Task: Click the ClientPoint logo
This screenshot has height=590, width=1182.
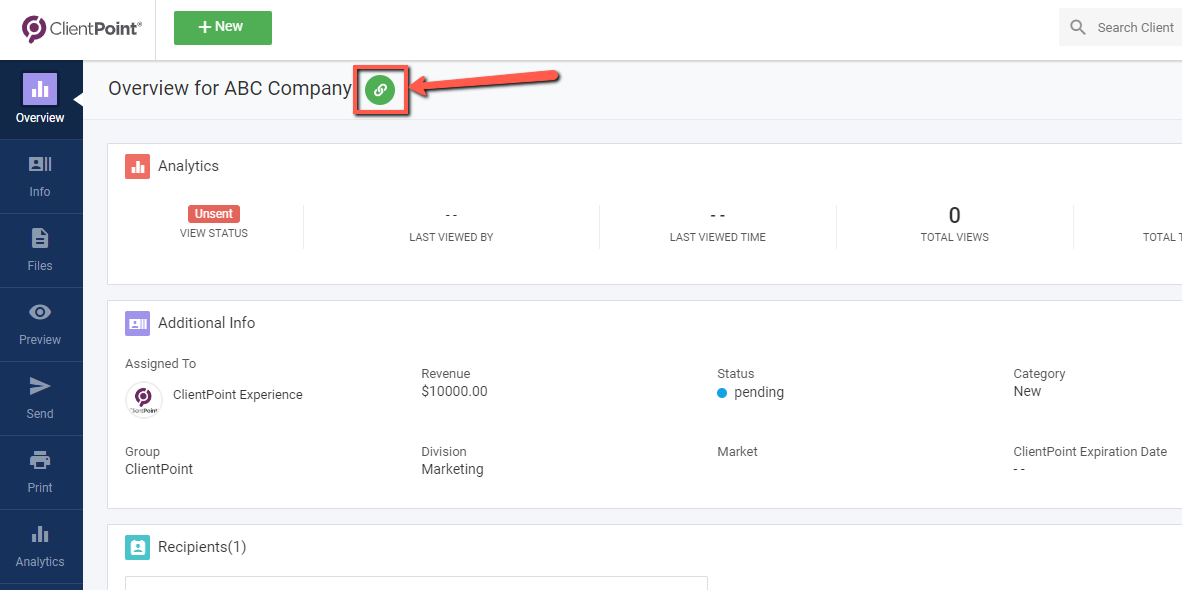Action: pyautogui.click(x=81, y=29)
